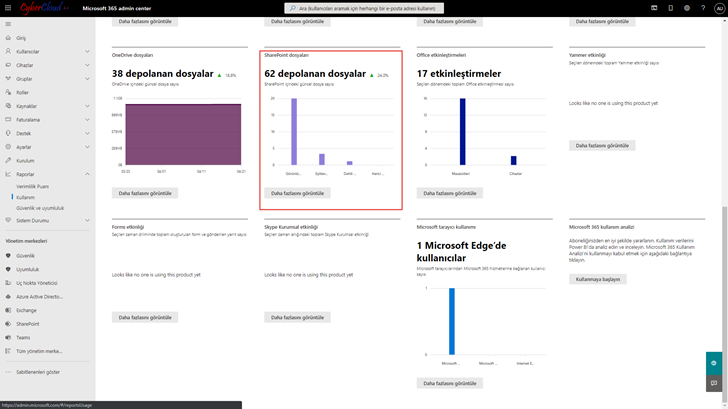Click the Gruplar groups icon
The image size is (728, 409).
pos(8,79)
